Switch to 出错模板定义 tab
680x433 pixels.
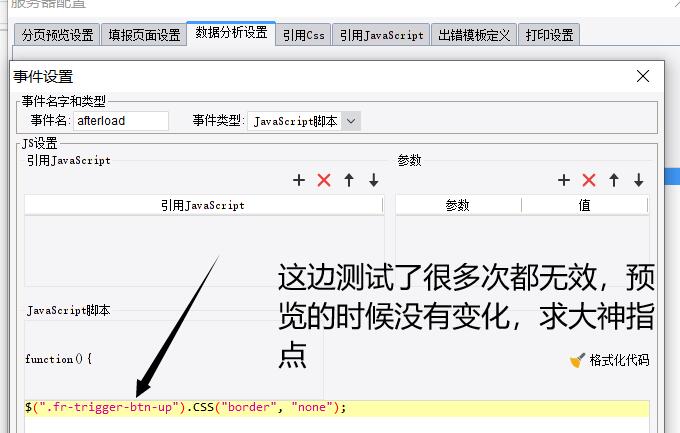[474, 35]
